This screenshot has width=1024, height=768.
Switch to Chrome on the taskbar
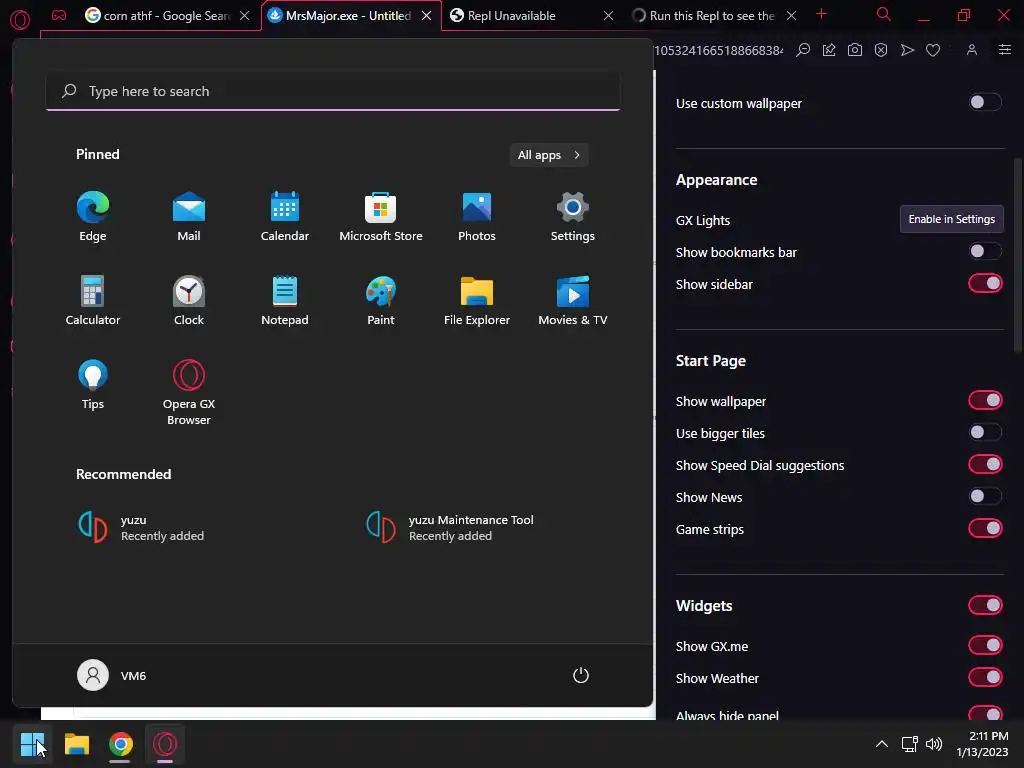pyautogui.click(x=120, y=744)
